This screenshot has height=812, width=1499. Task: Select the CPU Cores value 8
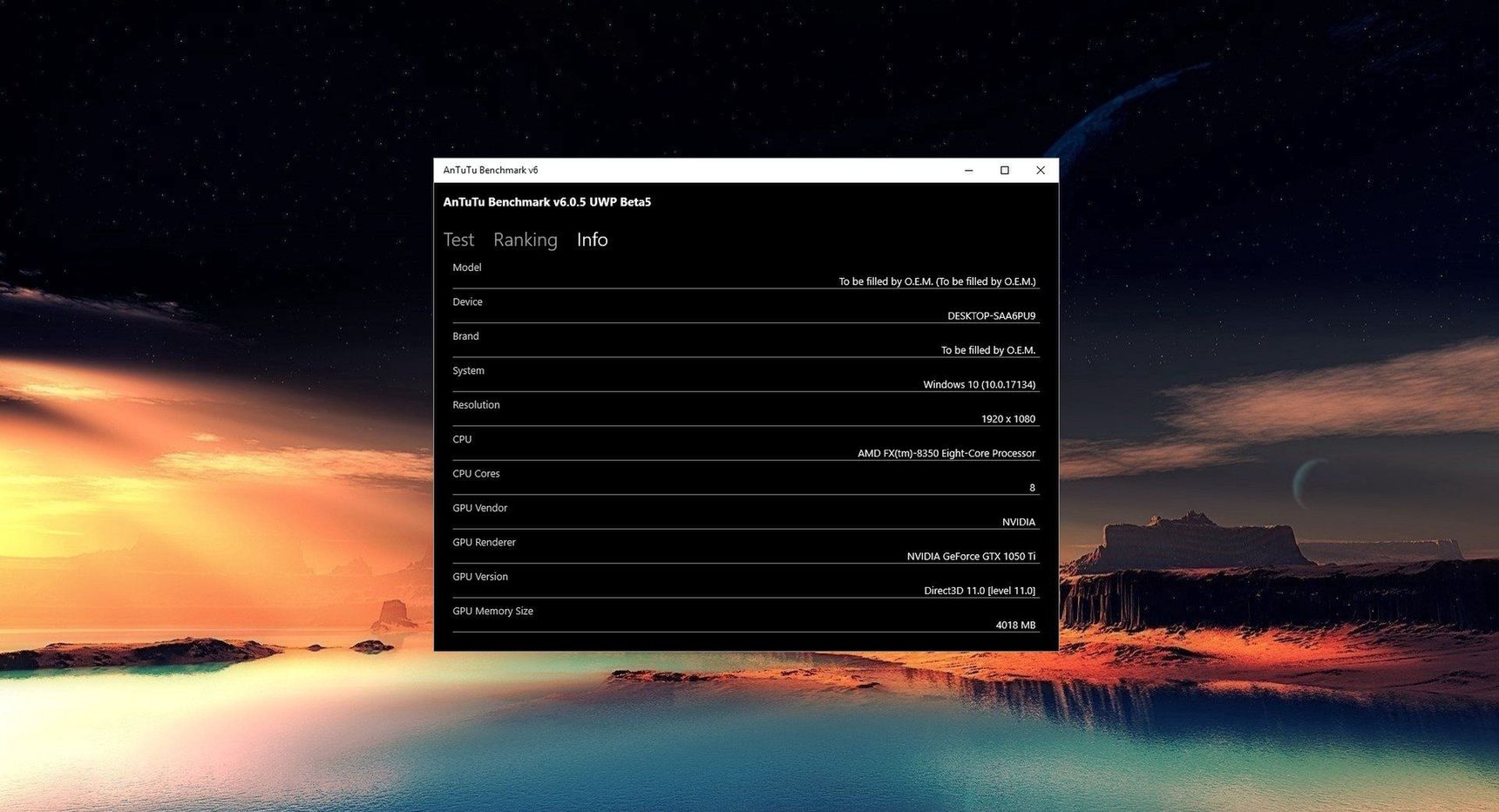pyautogui.click(x=1032, y=488)
